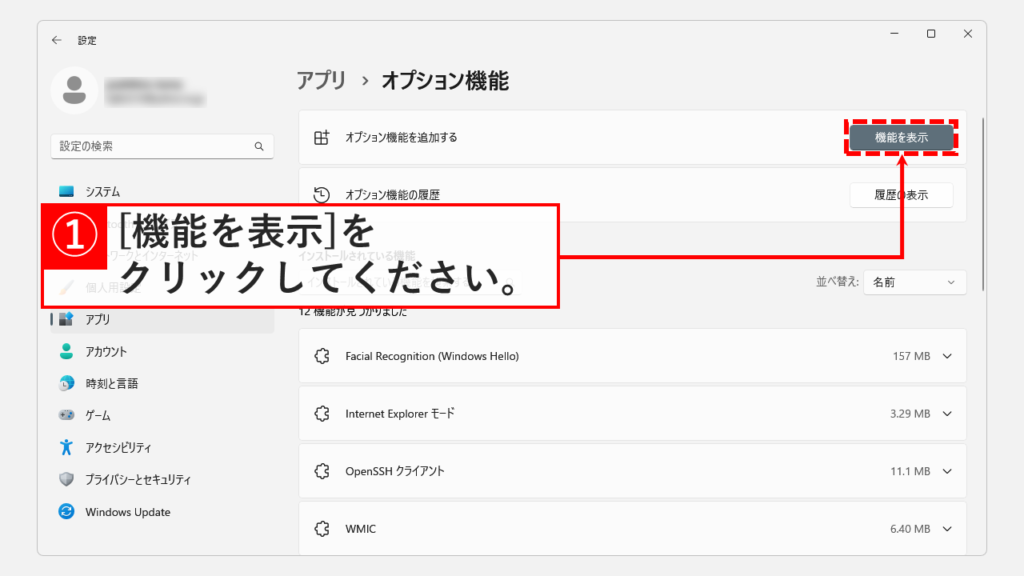Click アプリ breadcrumb link in header
Screen dimensions: 1024x576
321,81
